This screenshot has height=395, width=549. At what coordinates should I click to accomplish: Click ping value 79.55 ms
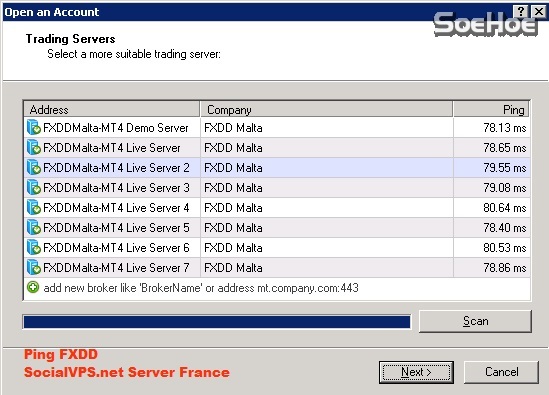click(505, 168)
